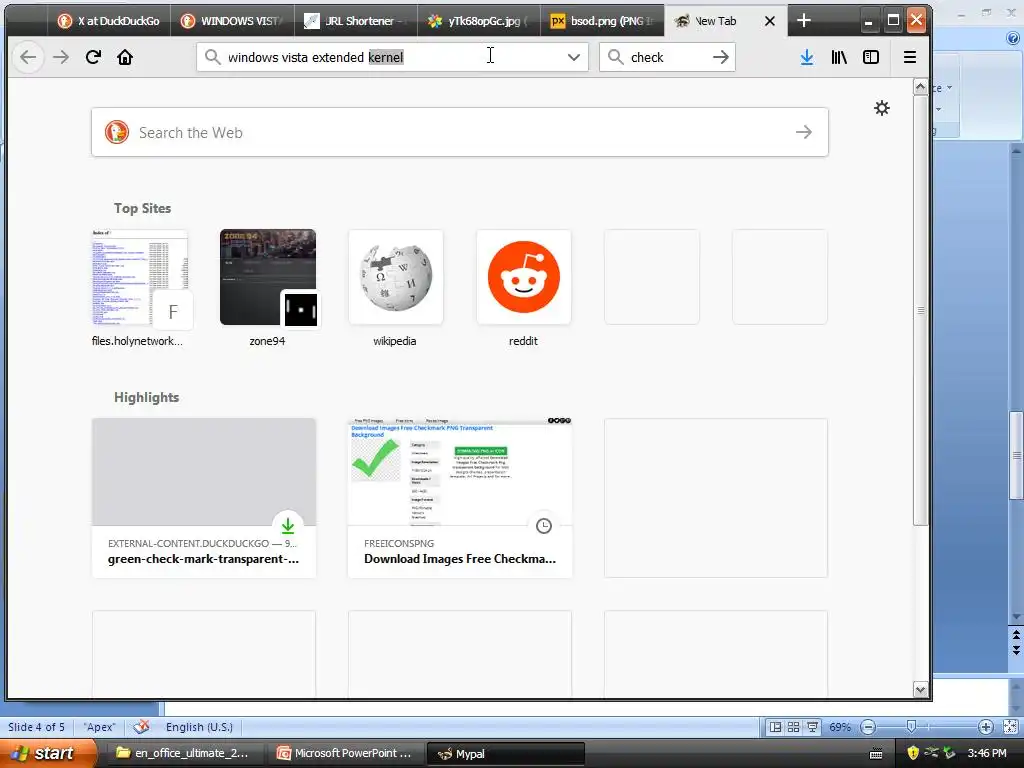This screenshot has height=768, width=1024.
Task: Reload the current page
Action: [x=93, y=57]
